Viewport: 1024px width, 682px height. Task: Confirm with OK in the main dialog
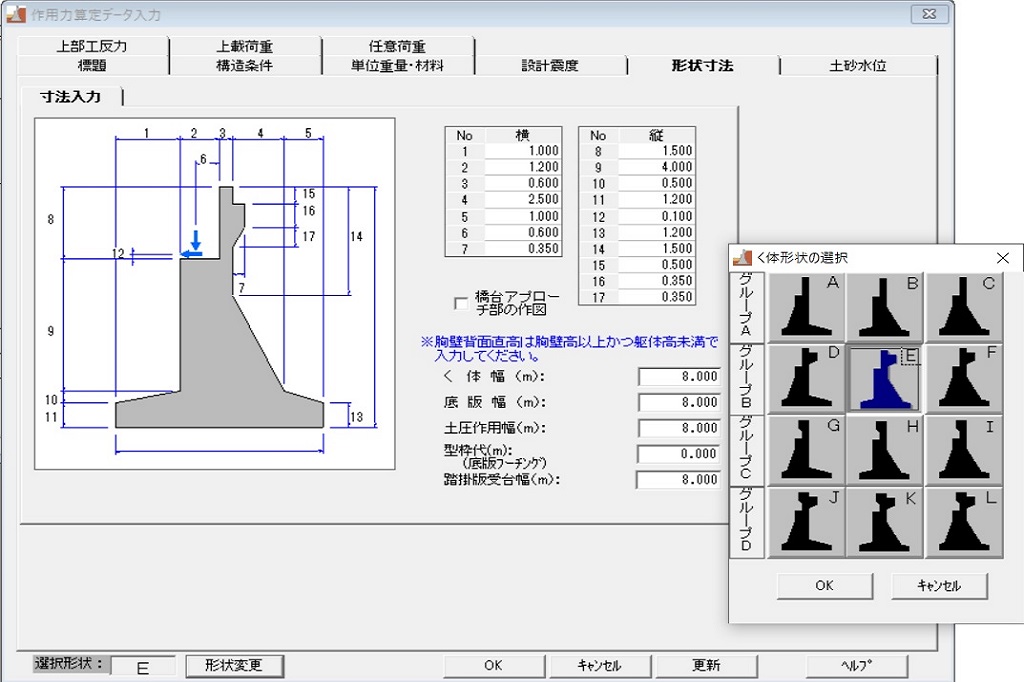coord(494,666)
